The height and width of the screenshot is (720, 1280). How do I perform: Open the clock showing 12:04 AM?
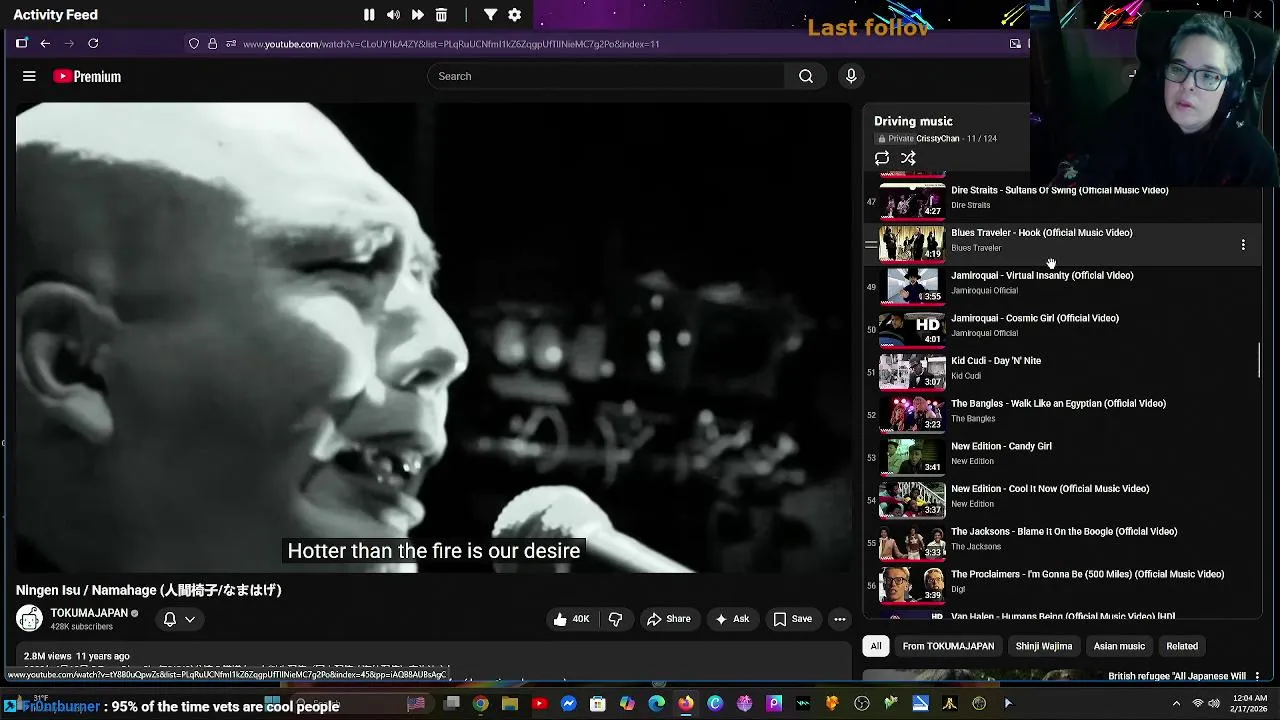(1250, 704)
